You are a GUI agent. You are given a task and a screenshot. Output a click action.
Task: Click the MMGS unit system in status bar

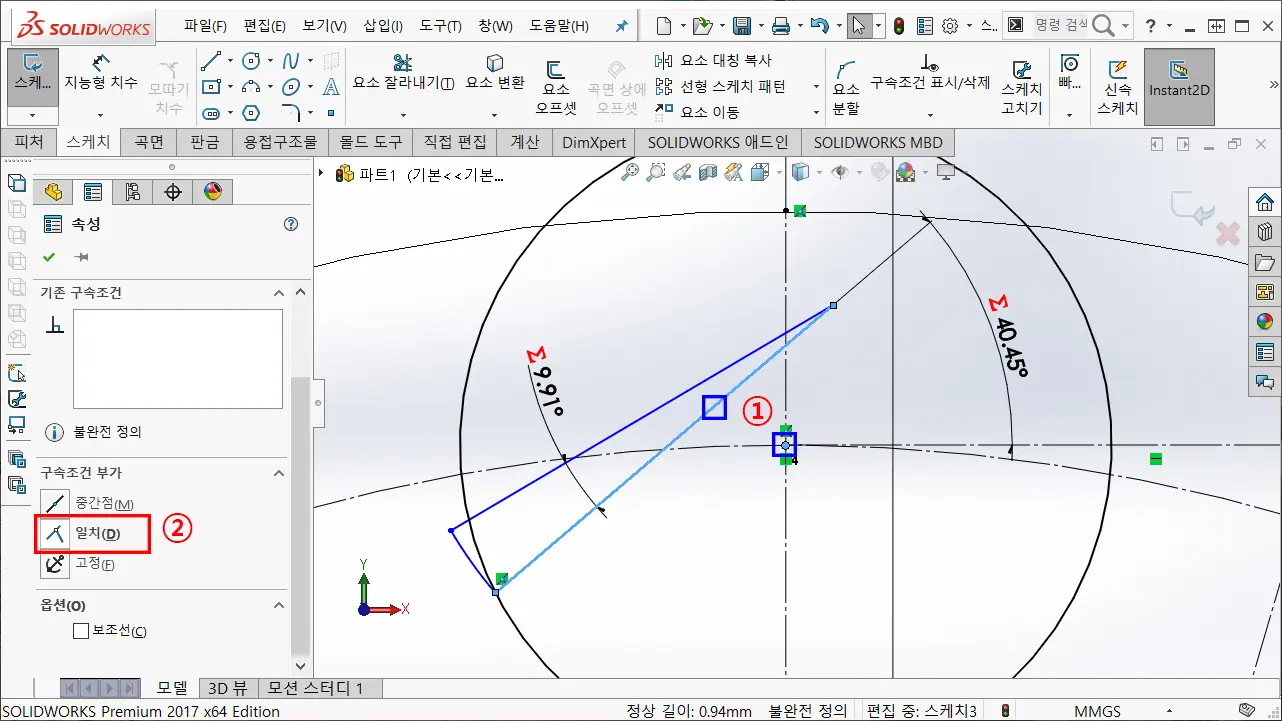click(1097, 711)
